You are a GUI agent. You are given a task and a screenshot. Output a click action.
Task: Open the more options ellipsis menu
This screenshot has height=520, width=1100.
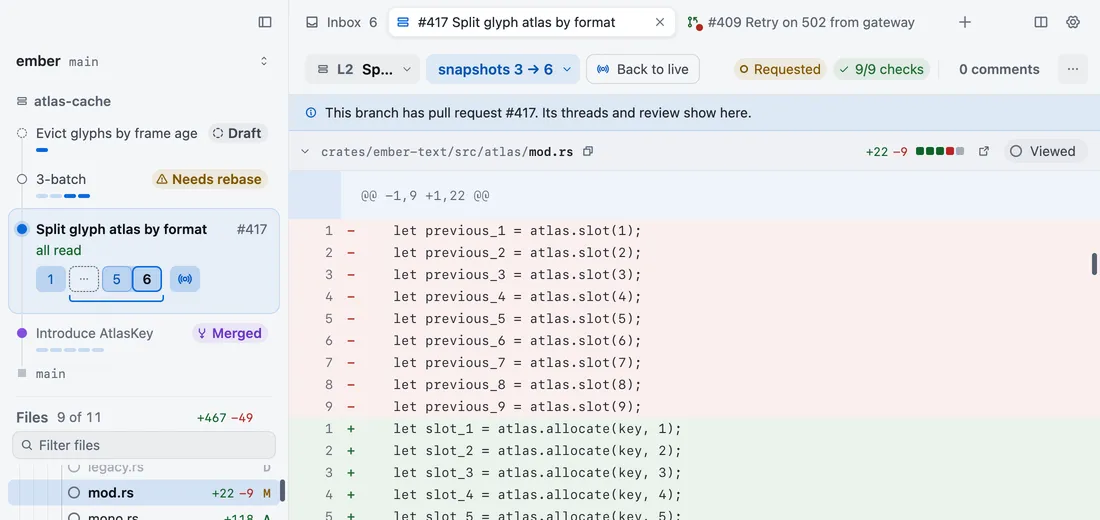[x=1072, y=69]
